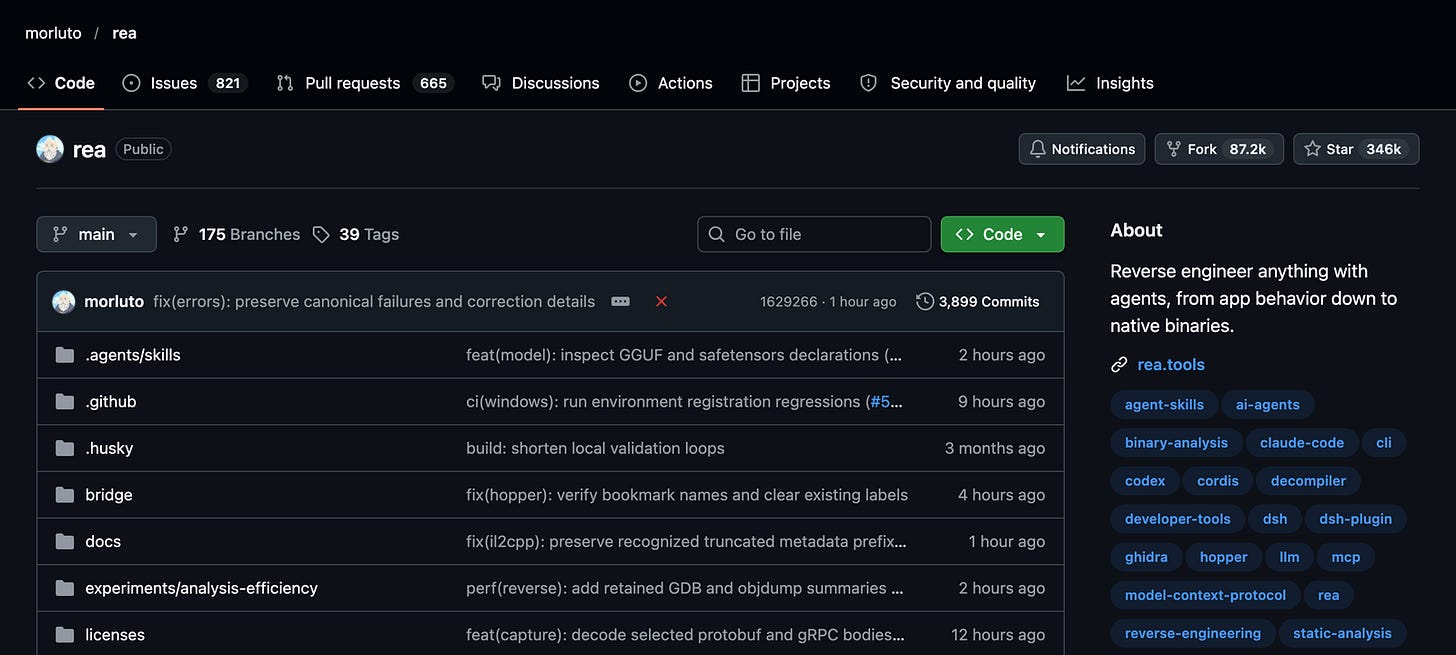This screenshot has height=655, width=1456.
Task: Click the hopper topic tag
Action: coord(1224,557)
